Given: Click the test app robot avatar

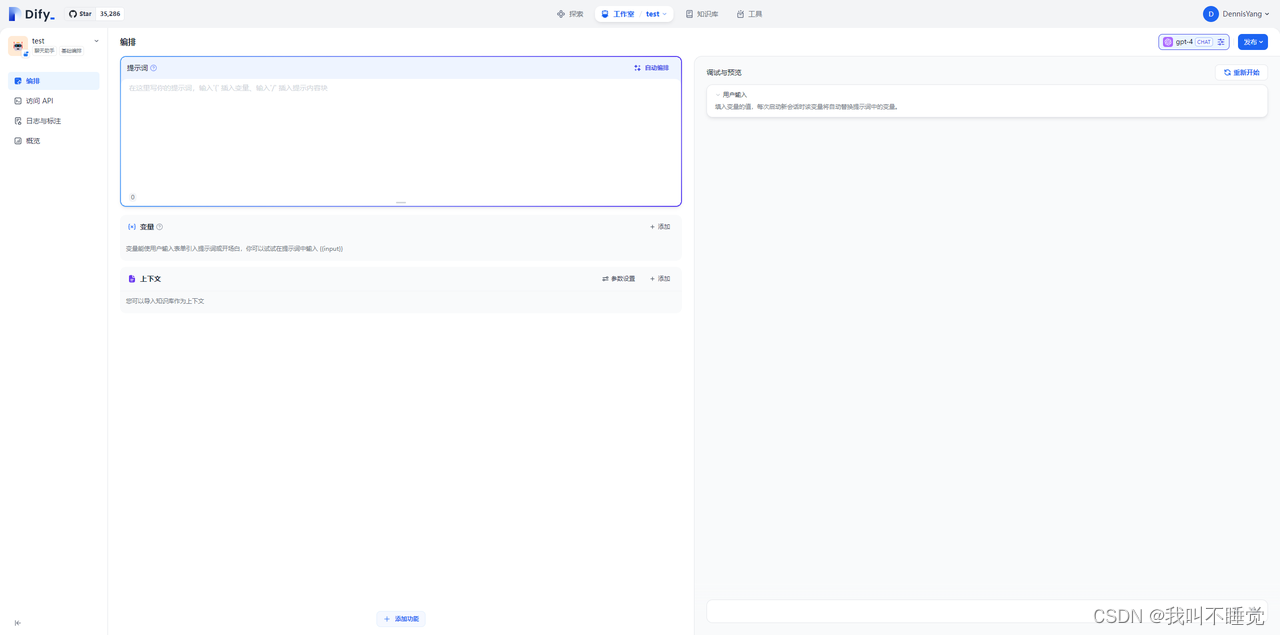Looking at the screenshot, I should 18,46.
